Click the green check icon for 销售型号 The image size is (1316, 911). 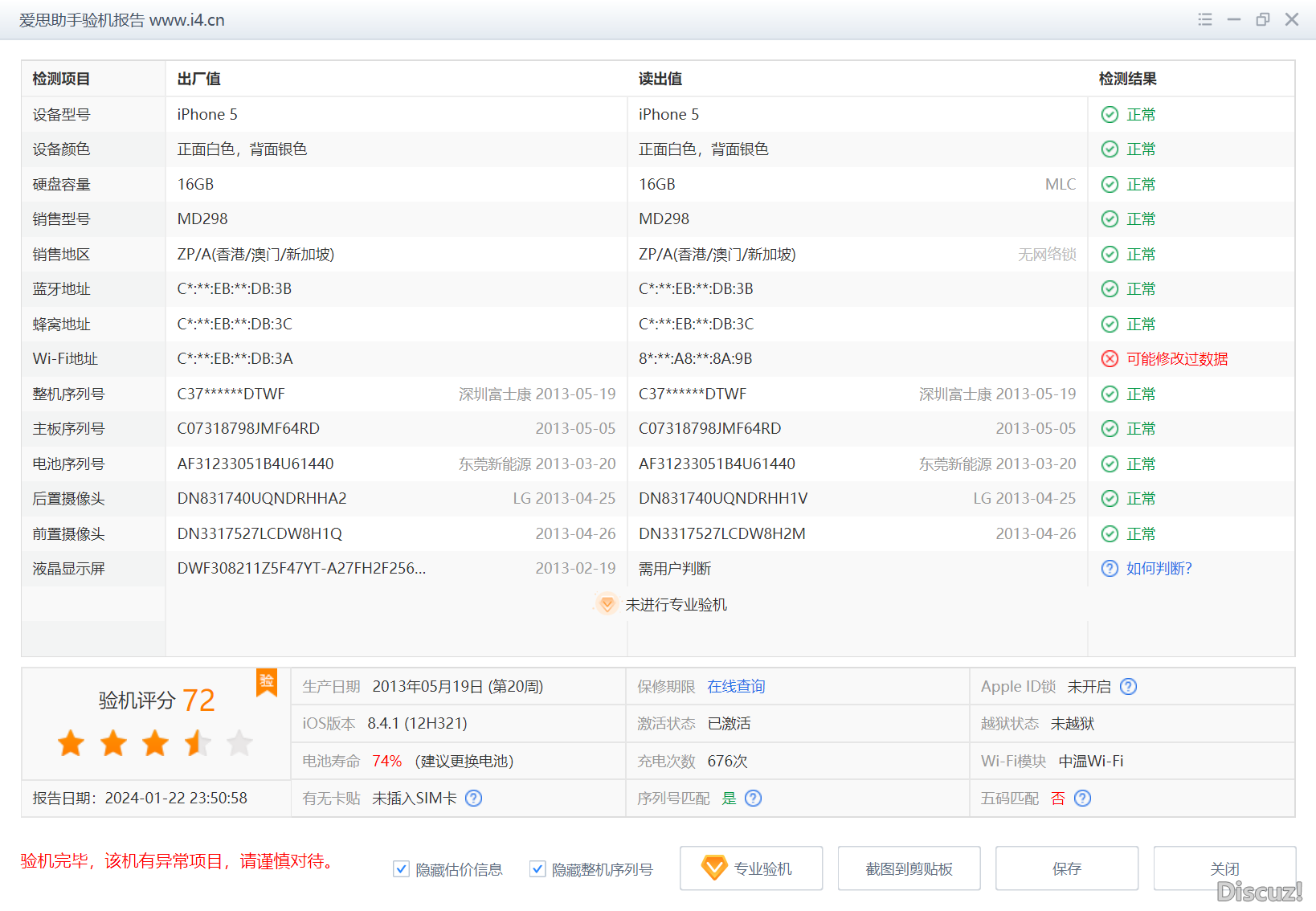(x=1110, y=219)
